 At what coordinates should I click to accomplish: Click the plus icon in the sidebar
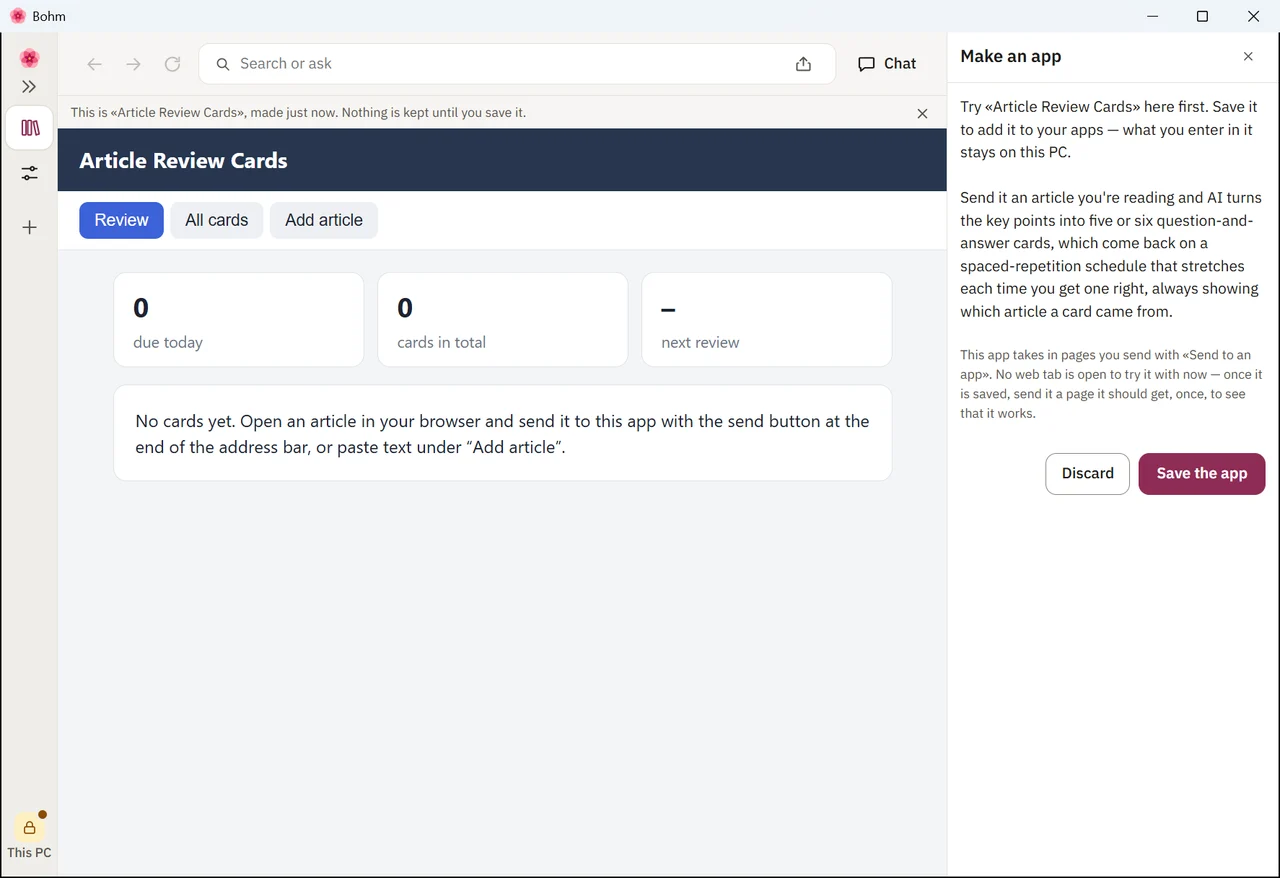[29, 227]
